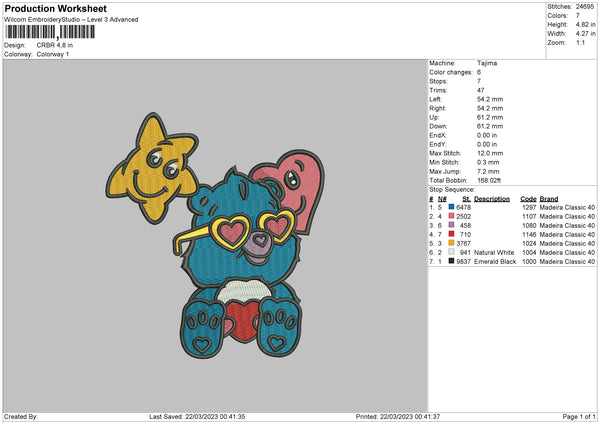Viewport: 600px width, 424px height.
Task: Click the 'Code' column header
Action: (528, 199)
